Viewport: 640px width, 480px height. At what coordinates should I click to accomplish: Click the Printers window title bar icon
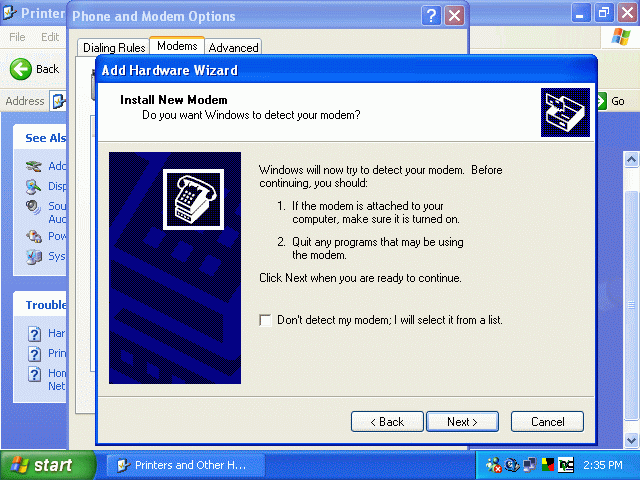click(9, 13)
